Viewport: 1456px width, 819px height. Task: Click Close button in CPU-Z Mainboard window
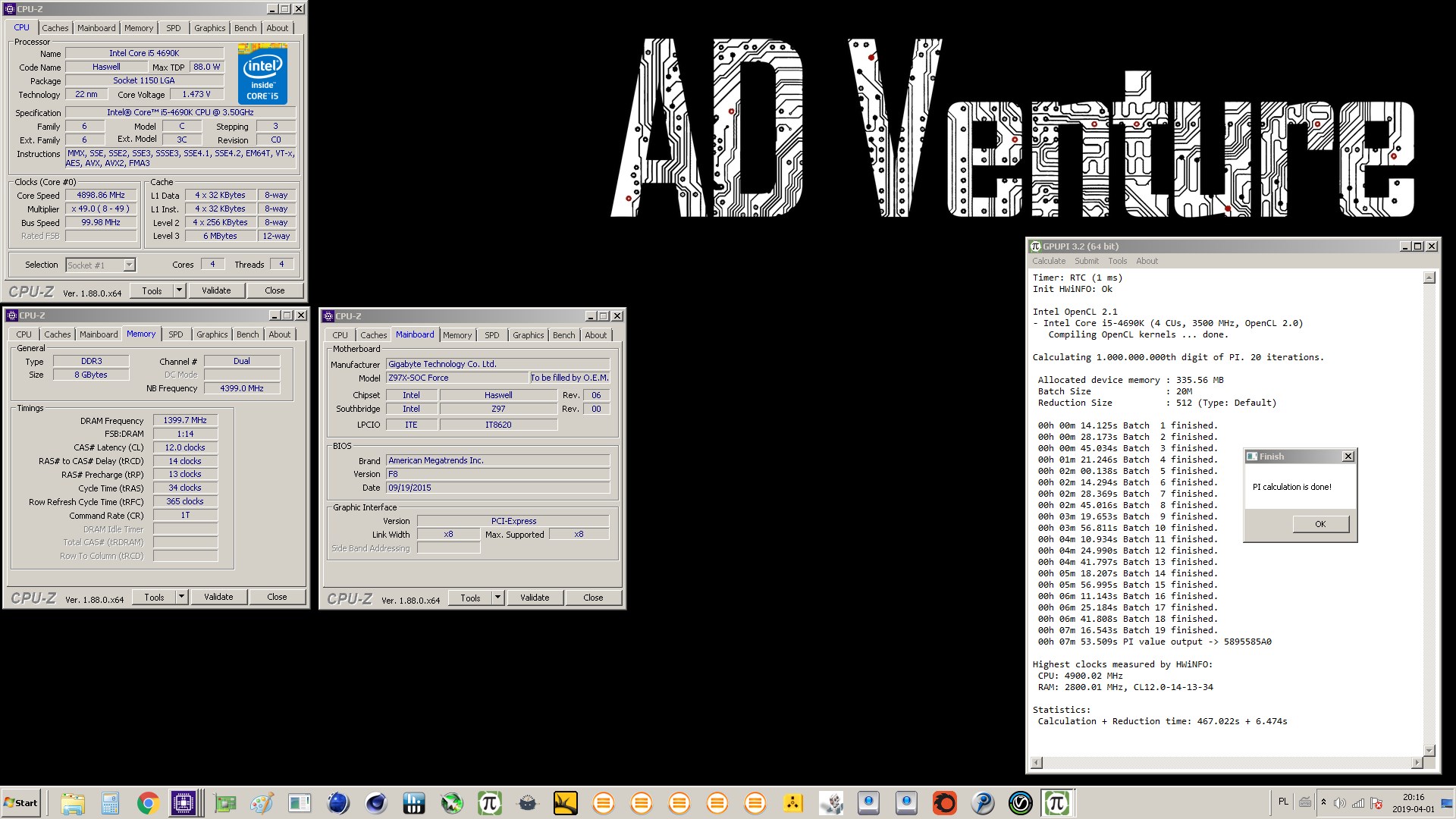point(593,598)
